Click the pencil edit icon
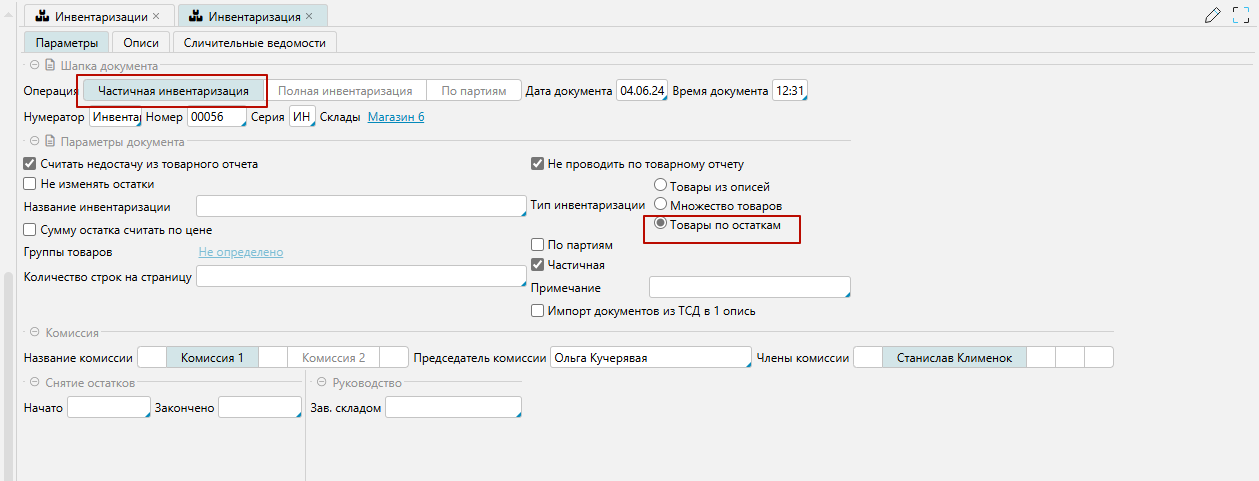The image size is (1259, 481). tap(1213, 15)
